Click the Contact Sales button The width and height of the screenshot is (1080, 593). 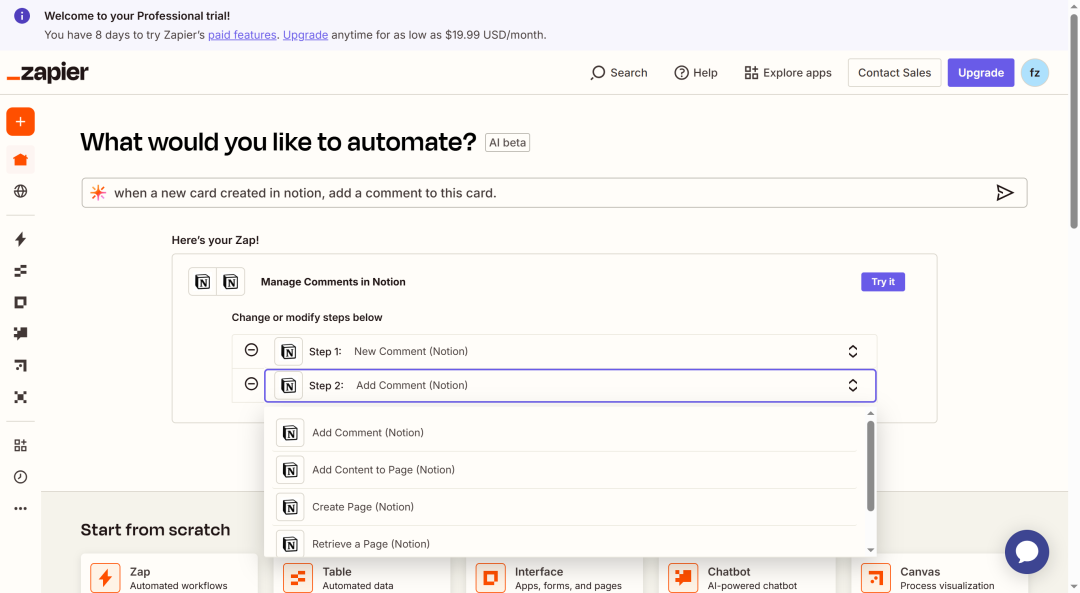click(894, 73)
